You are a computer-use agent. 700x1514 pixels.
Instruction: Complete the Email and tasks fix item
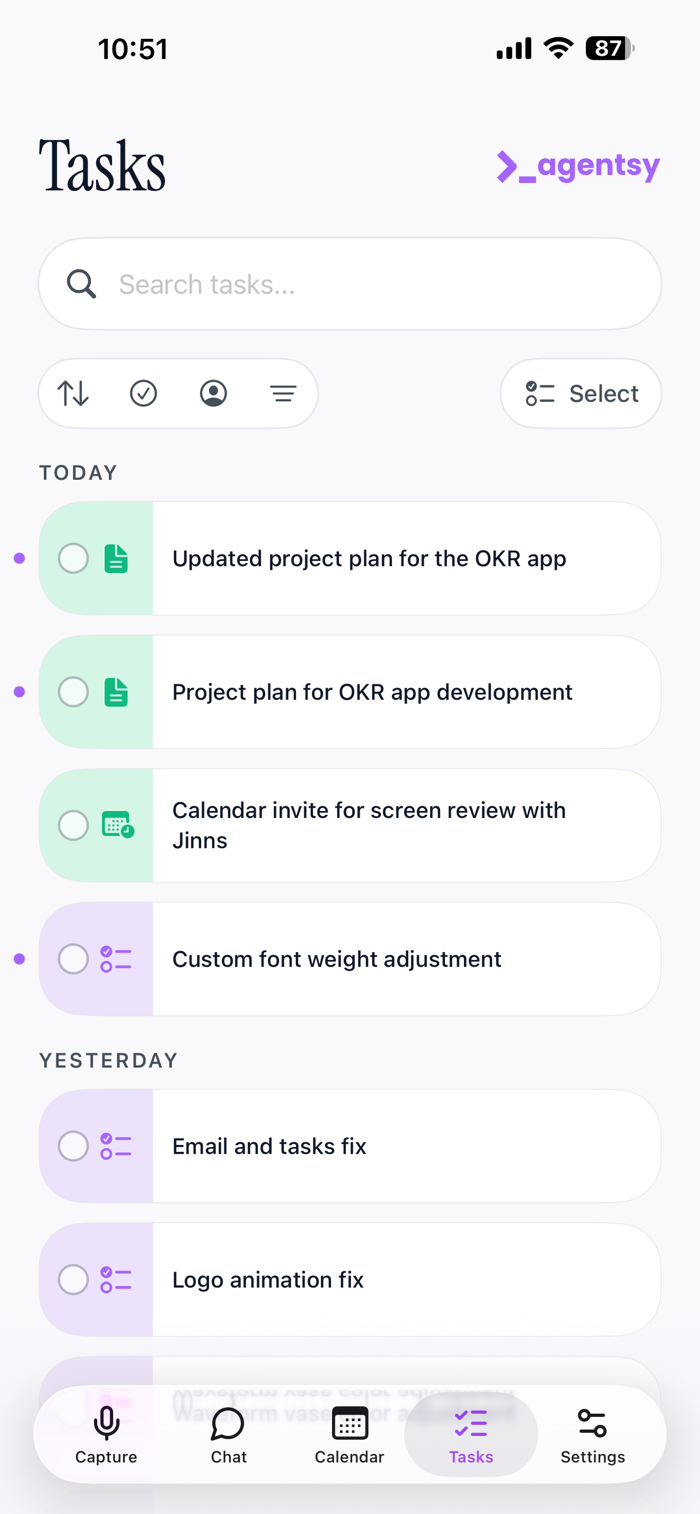(73, 1146)
